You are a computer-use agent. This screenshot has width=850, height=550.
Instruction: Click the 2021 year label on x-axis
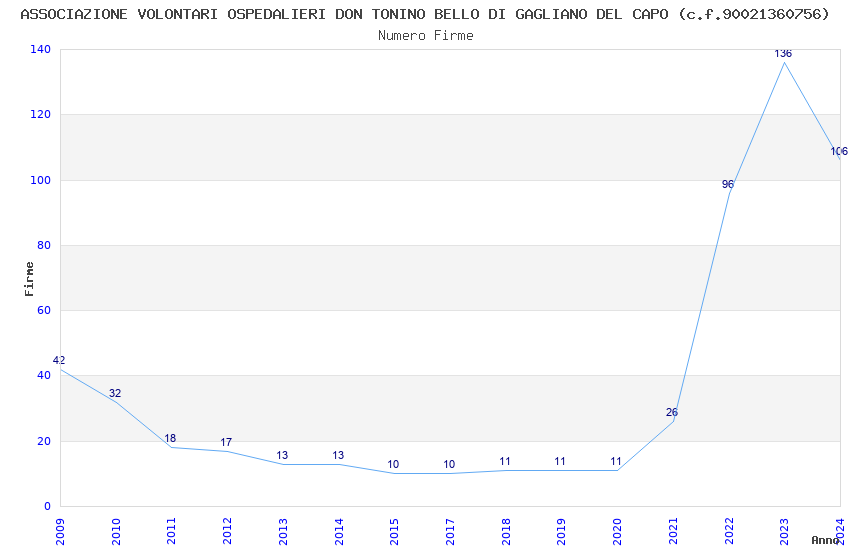673,531
